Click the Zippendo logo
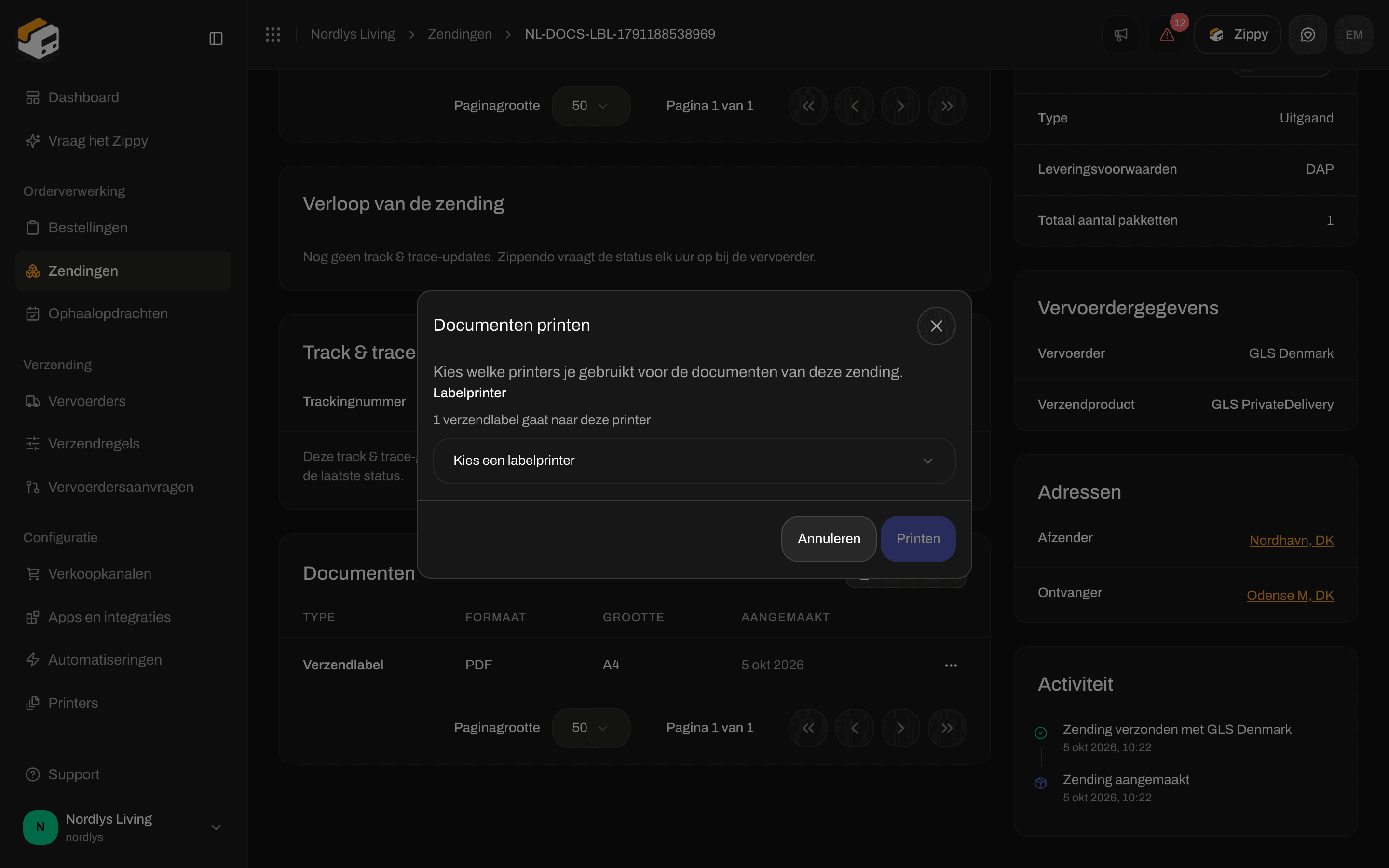Viewport: 1389px width, 868px height. (x=39, y=39)
